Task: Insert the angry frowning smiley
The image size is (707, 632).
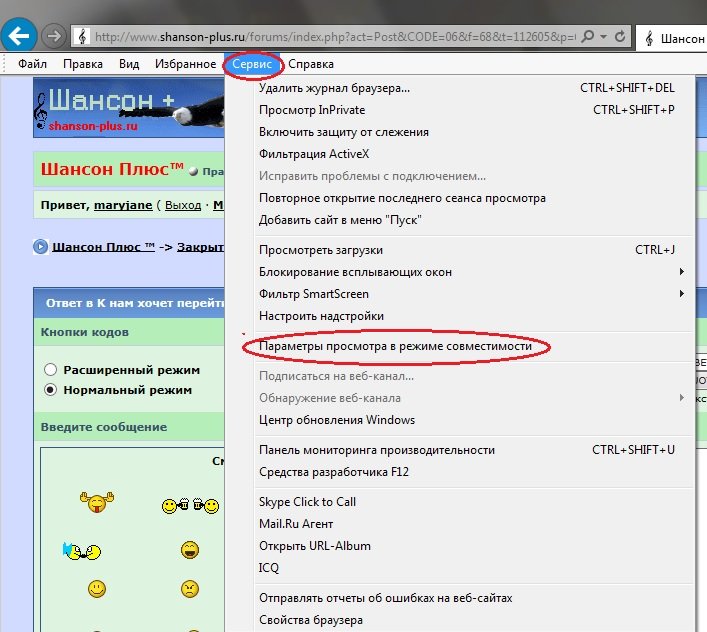Action: point(190,589)
